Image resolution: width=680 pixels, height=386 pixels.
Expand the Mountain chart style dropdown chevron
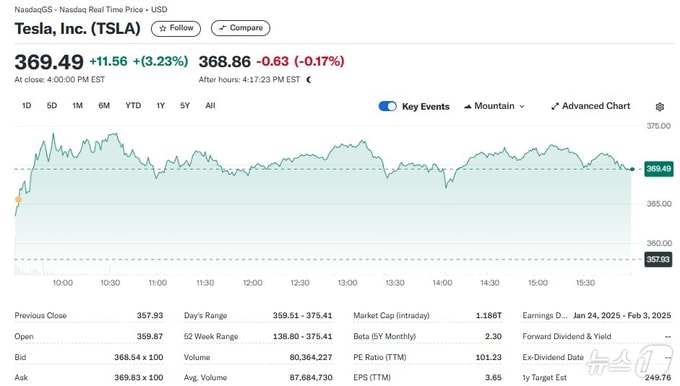coord(522,106)
